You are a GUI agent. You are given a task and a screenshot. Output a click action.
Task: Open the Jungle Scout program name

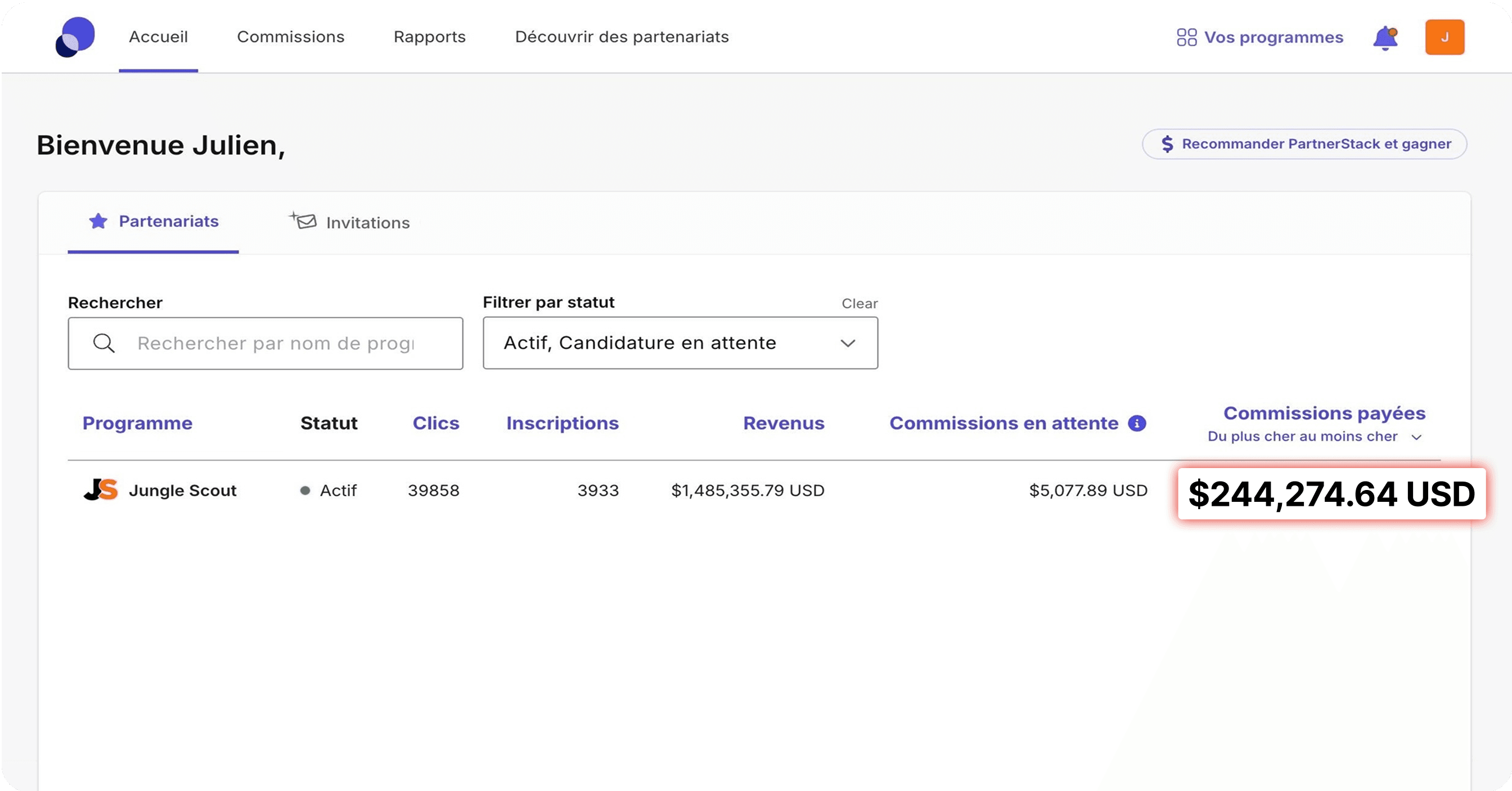pos(183,491)
